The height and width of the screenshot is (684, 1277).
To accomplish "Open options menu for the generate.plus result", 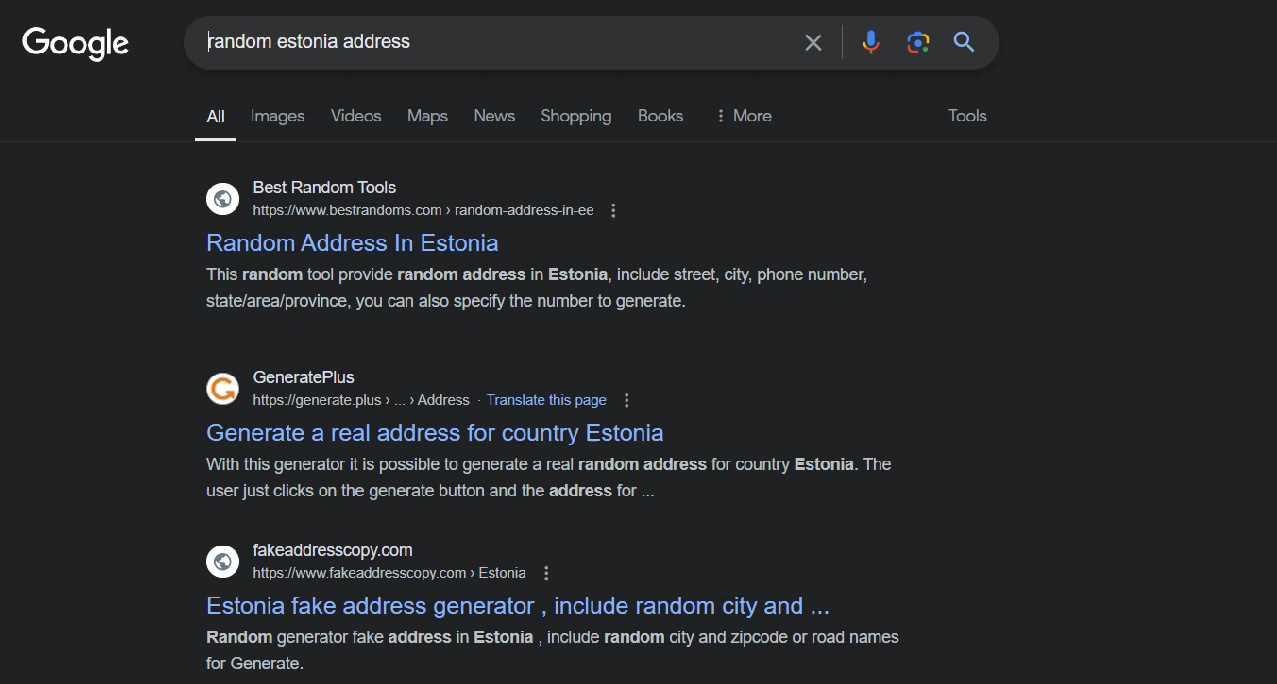I will (627, 400).
